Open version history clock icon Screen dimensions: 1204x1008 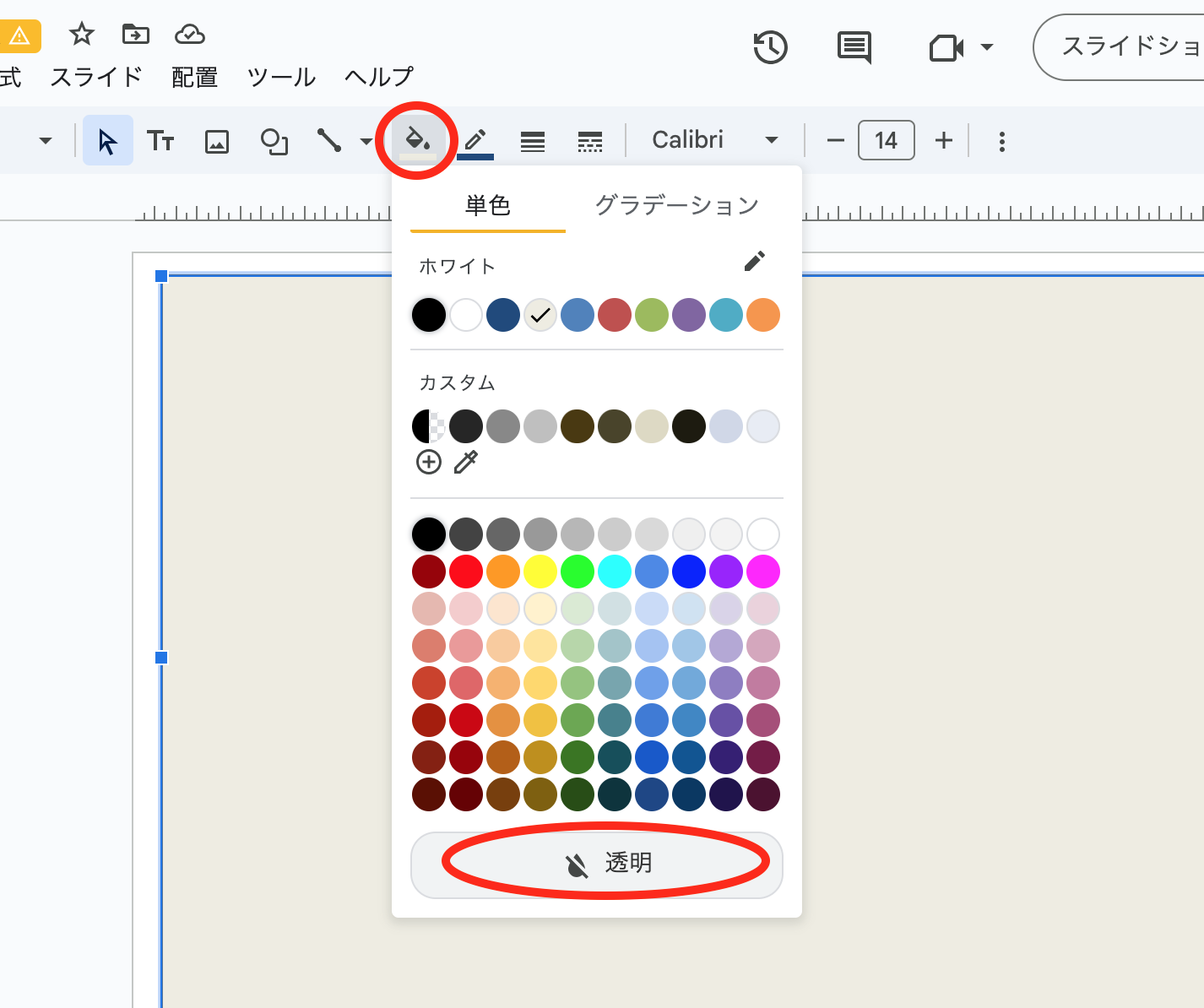(x=770, y=47)
